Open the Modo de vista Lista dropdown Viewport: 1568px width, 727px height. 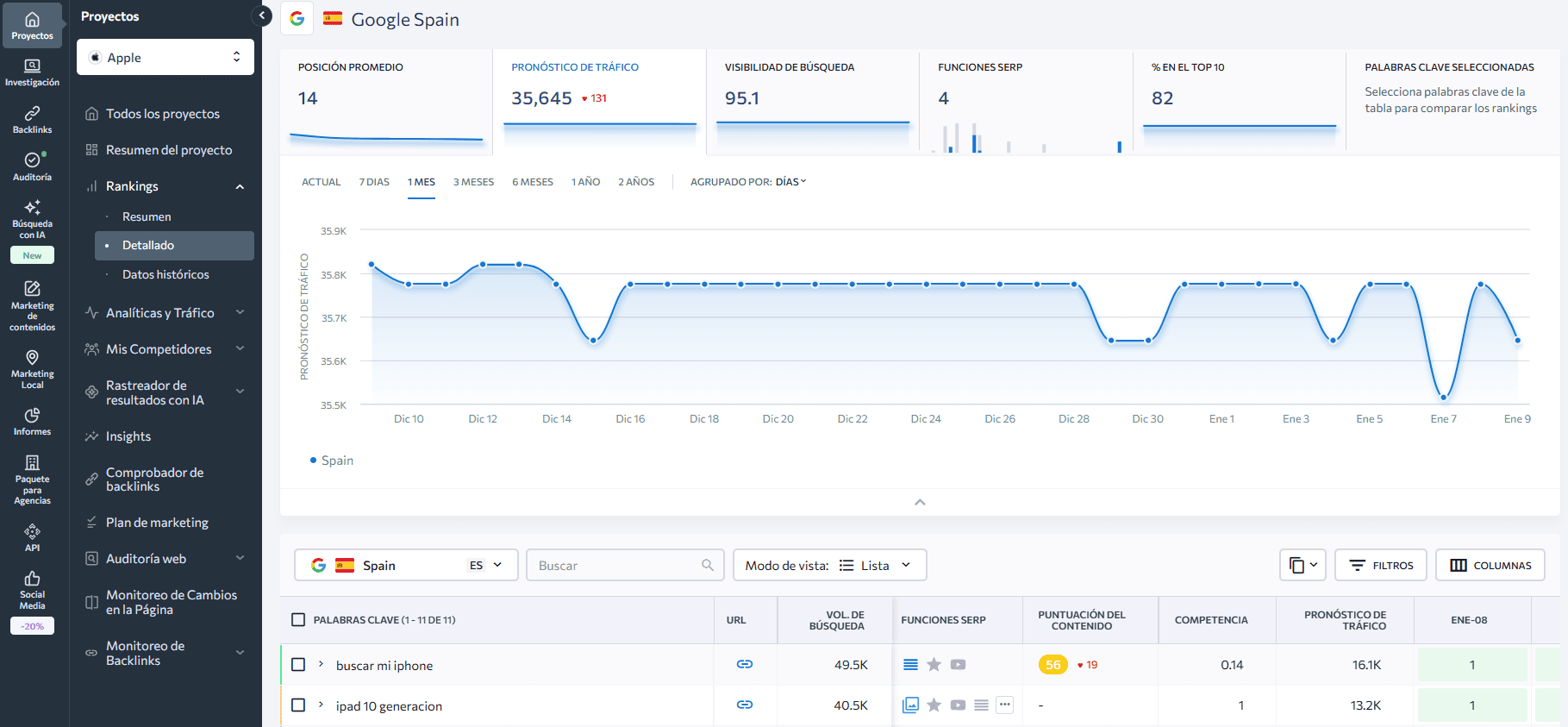829,566
